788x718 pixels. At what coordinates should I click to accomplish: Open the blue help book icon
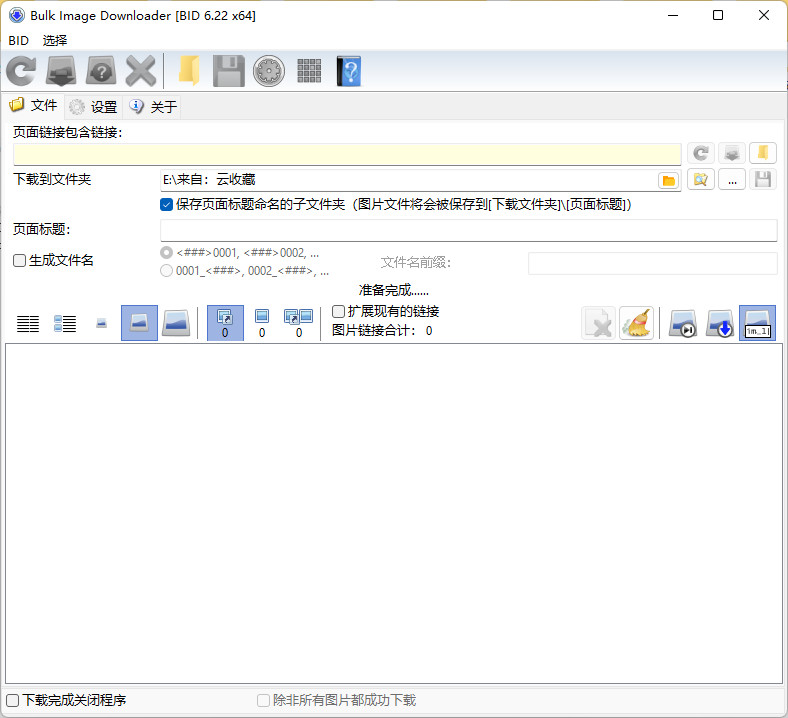[349, 71]
